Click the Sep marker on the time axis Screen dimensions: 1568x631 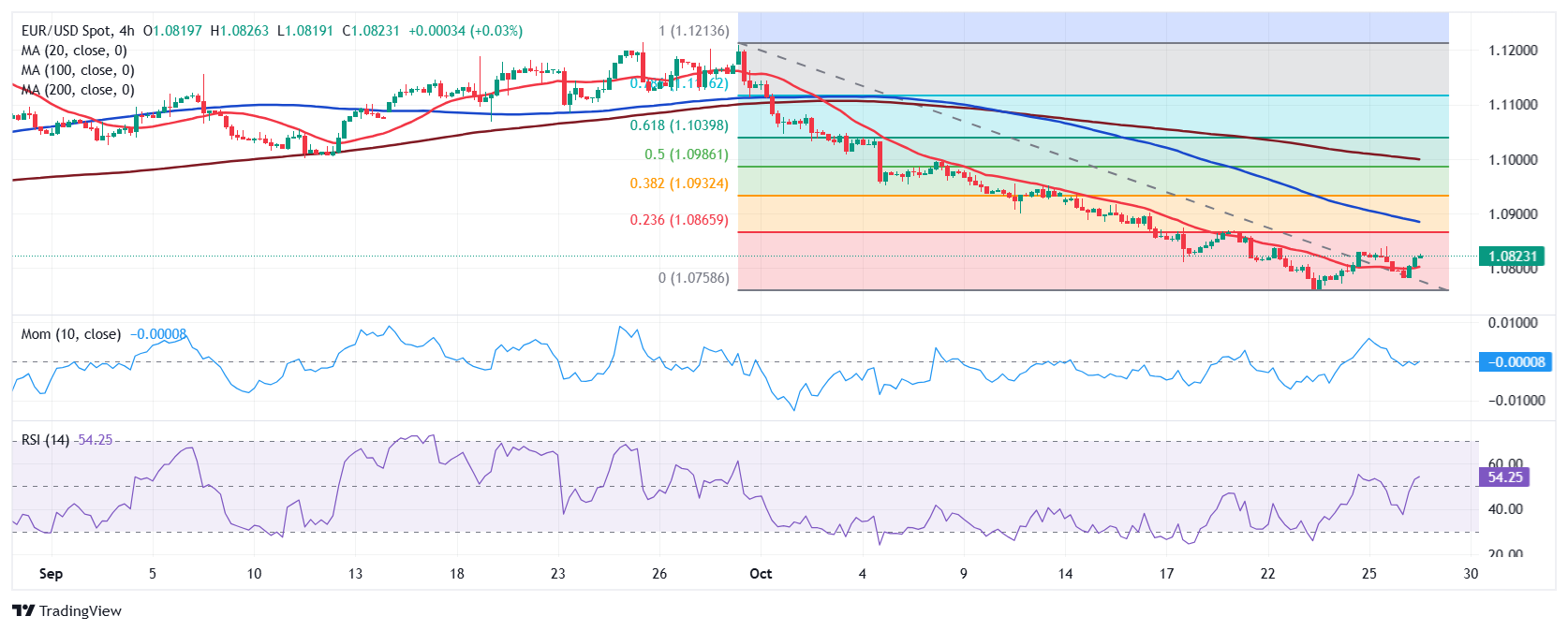point(51,574)
